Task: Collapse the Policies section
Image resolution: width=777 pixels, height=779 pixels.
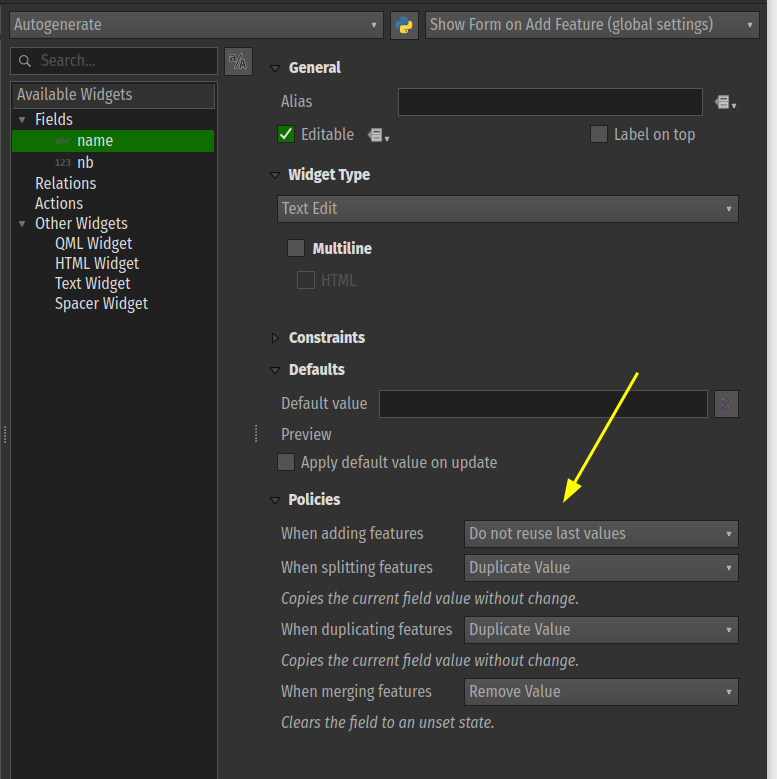Action: [x=276, y=500]
